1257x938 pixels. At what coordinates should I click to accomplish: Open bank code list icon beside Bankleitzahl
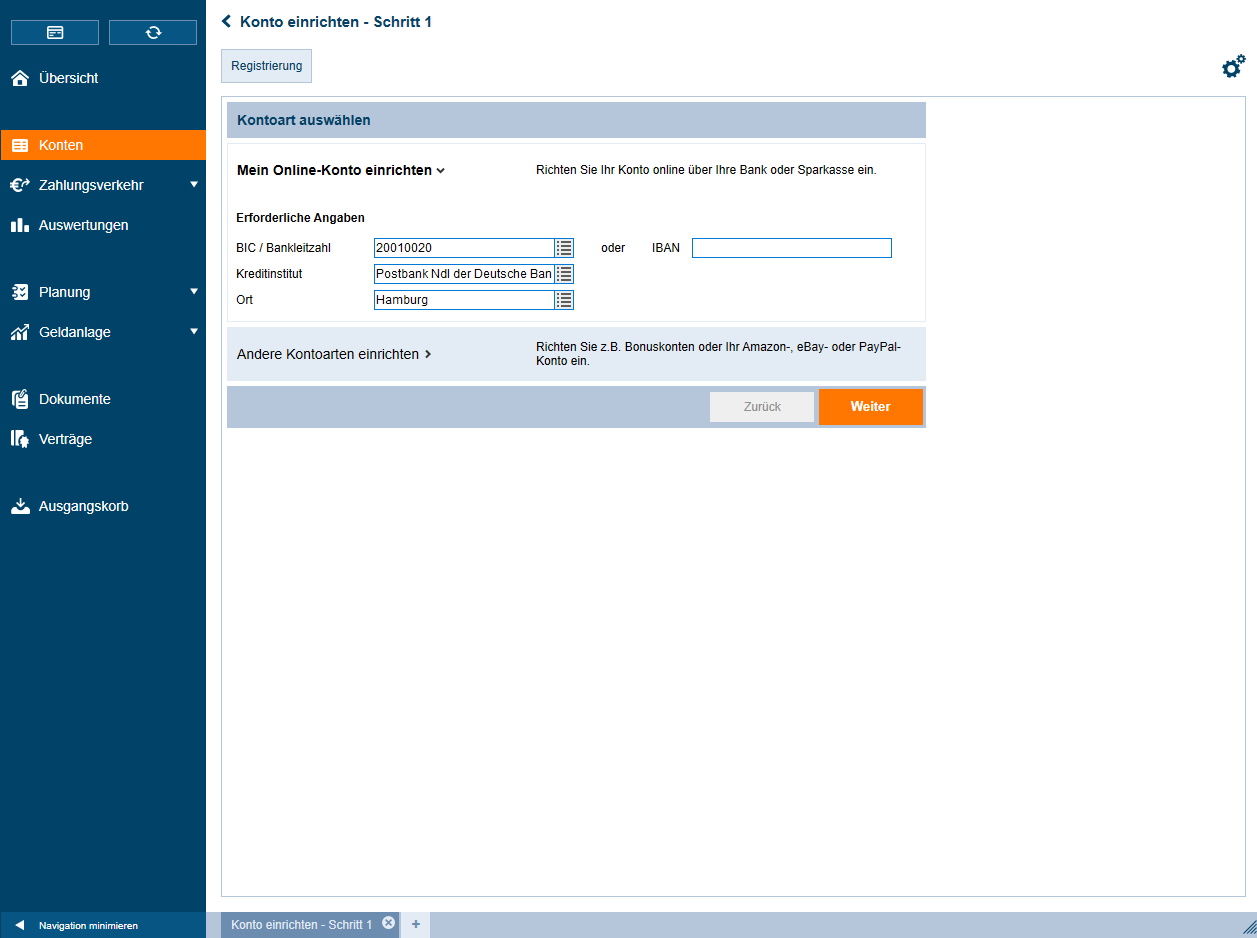[564, 248]
